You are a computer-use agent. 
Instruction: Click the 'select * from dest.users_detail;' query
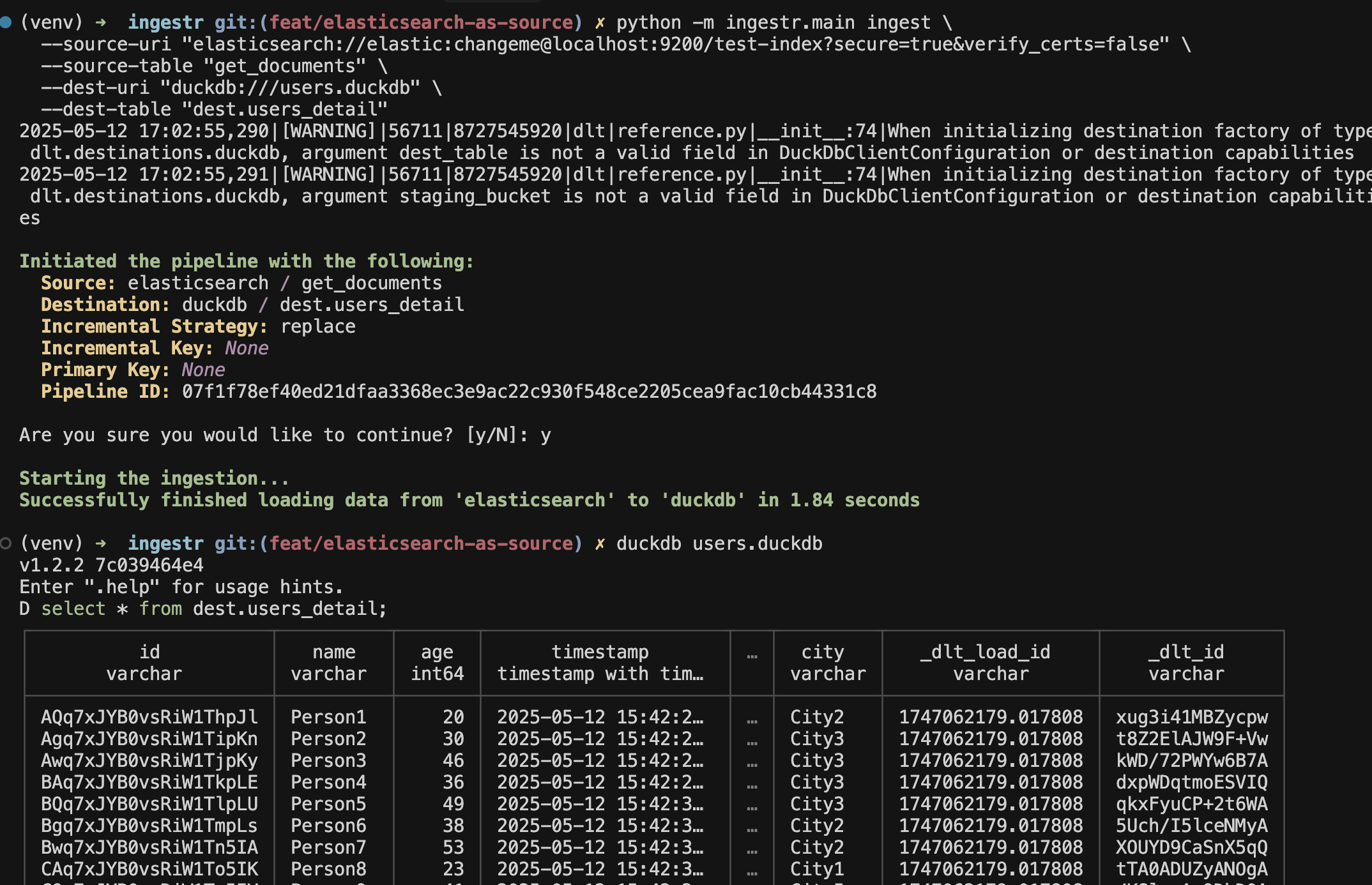coord(214,609)
